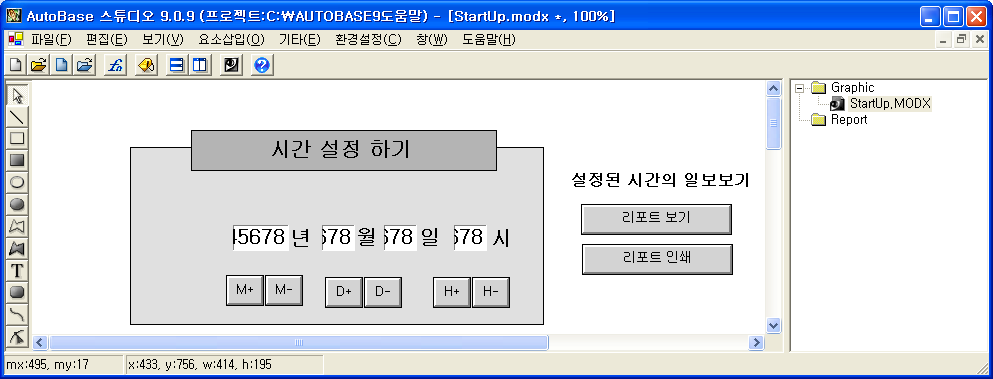The height and width of the screenshot is (379, 993).
Task: Choose the filled ellipse tool
Action: click(x=17, y=204)
